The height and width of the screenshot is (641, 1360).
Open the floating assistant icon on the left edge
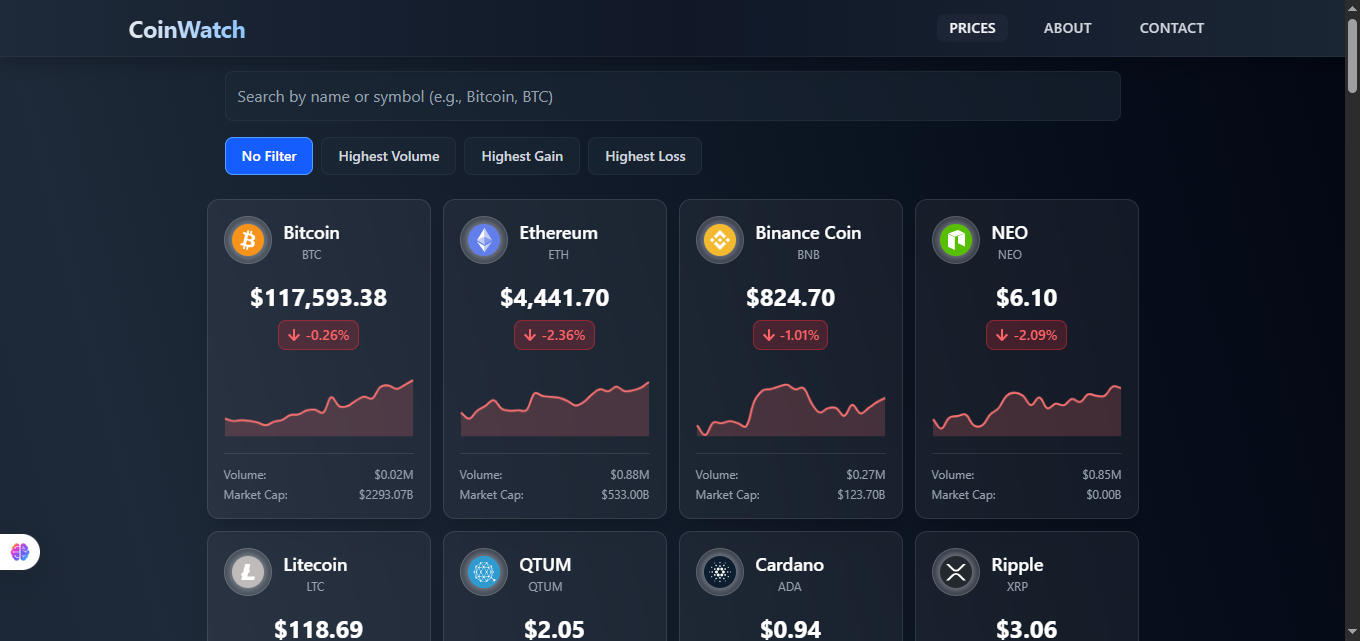(x=19, y=551)
